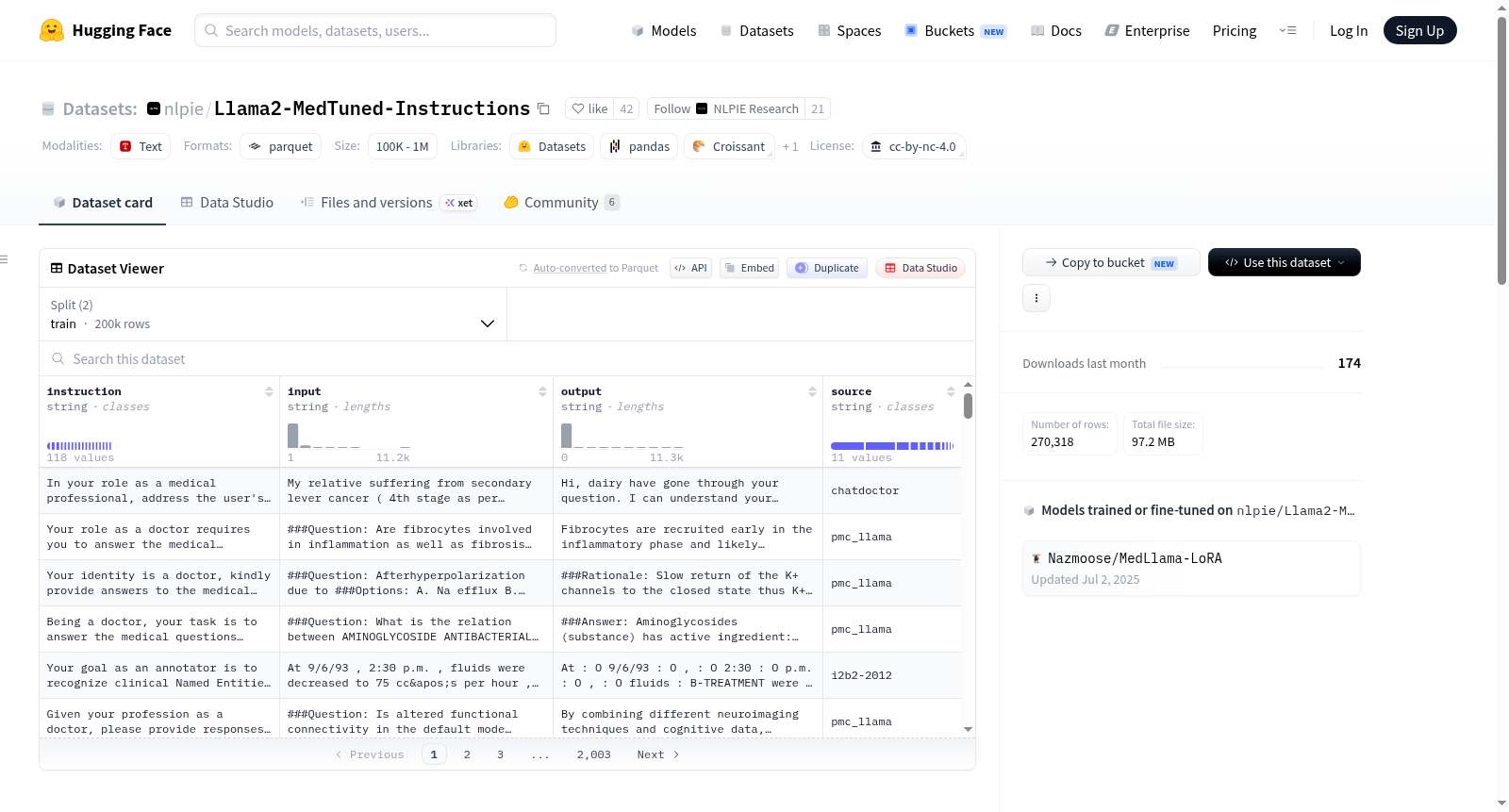The height and width of the screenshot is (812, 1509).
Task: Open Models in top navigation
Action: [x=664, y=30]
